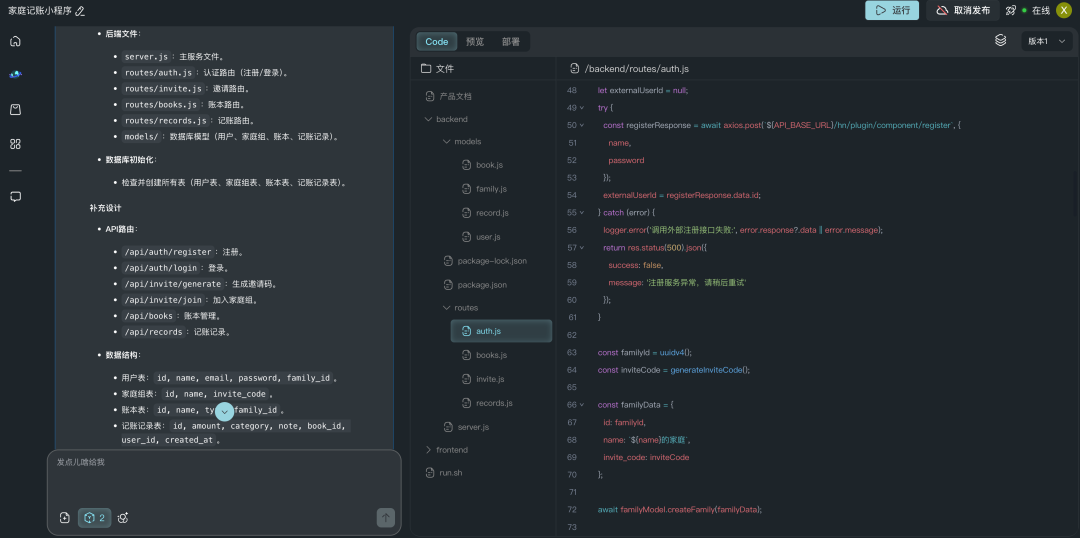Switch to the 预览 tab

coord(475,41)
